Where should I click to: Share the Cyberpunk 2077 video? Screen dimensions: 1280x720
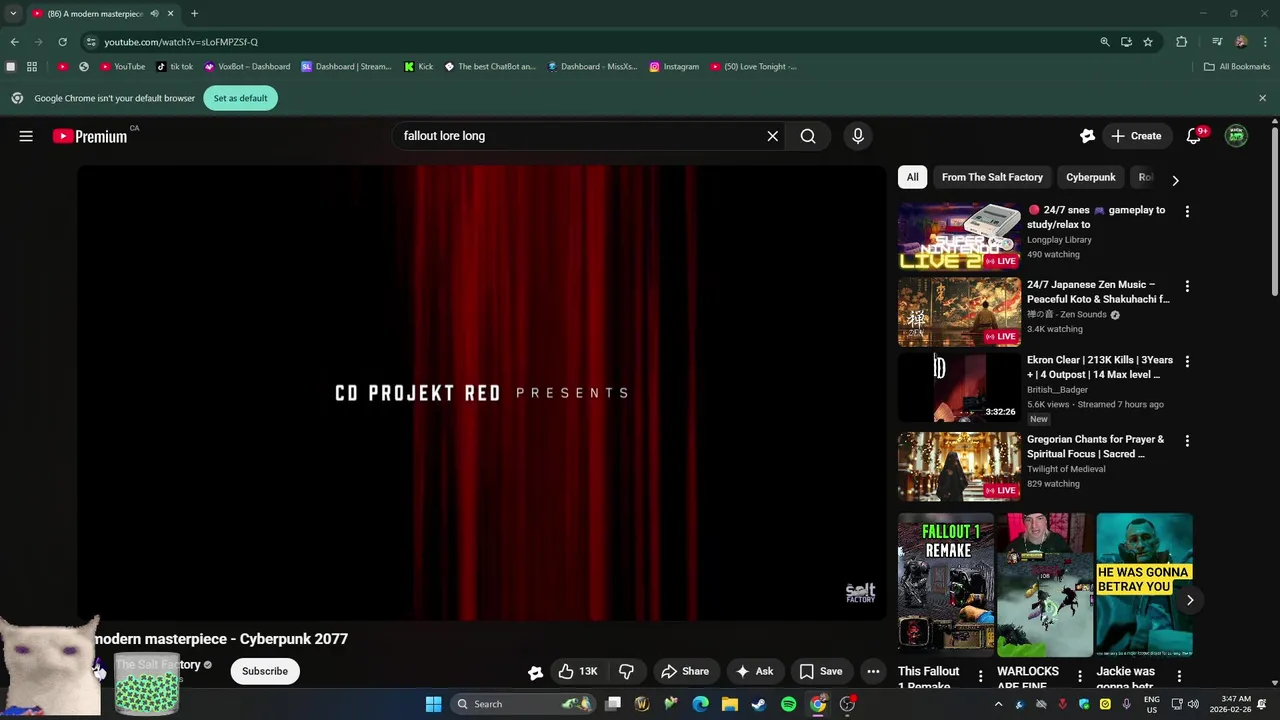point(685,671)
